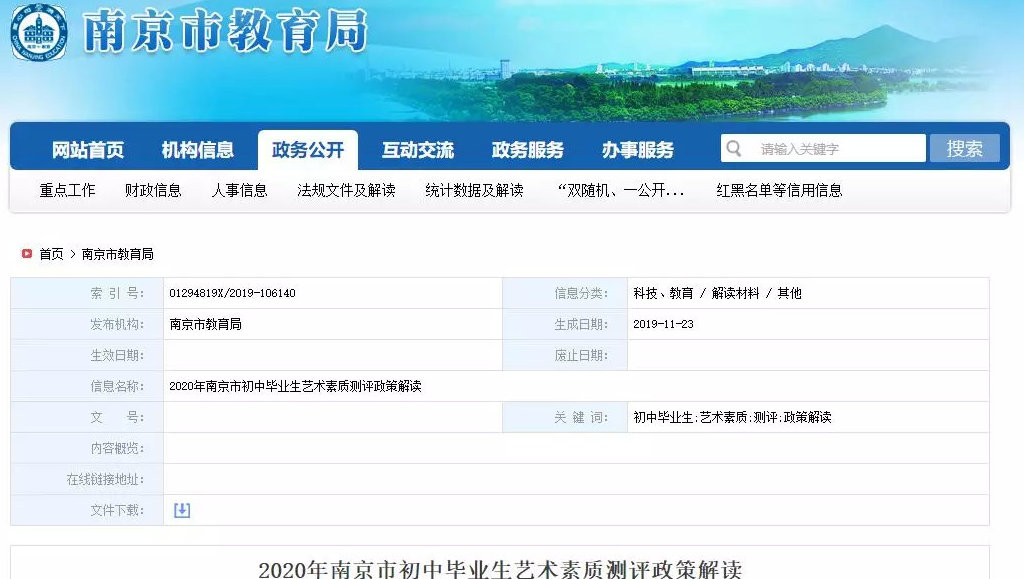
Task: Open the 网站首页 tab
Action: click(88, 150)
